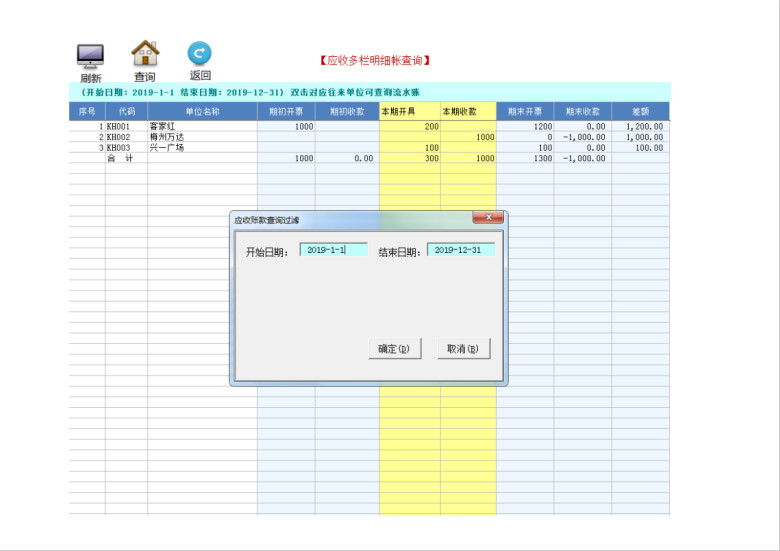Click 差额 value 100.00 in KH003 row
The height and width of the screenshot is (551, 780).
click(x=649, y=148)
